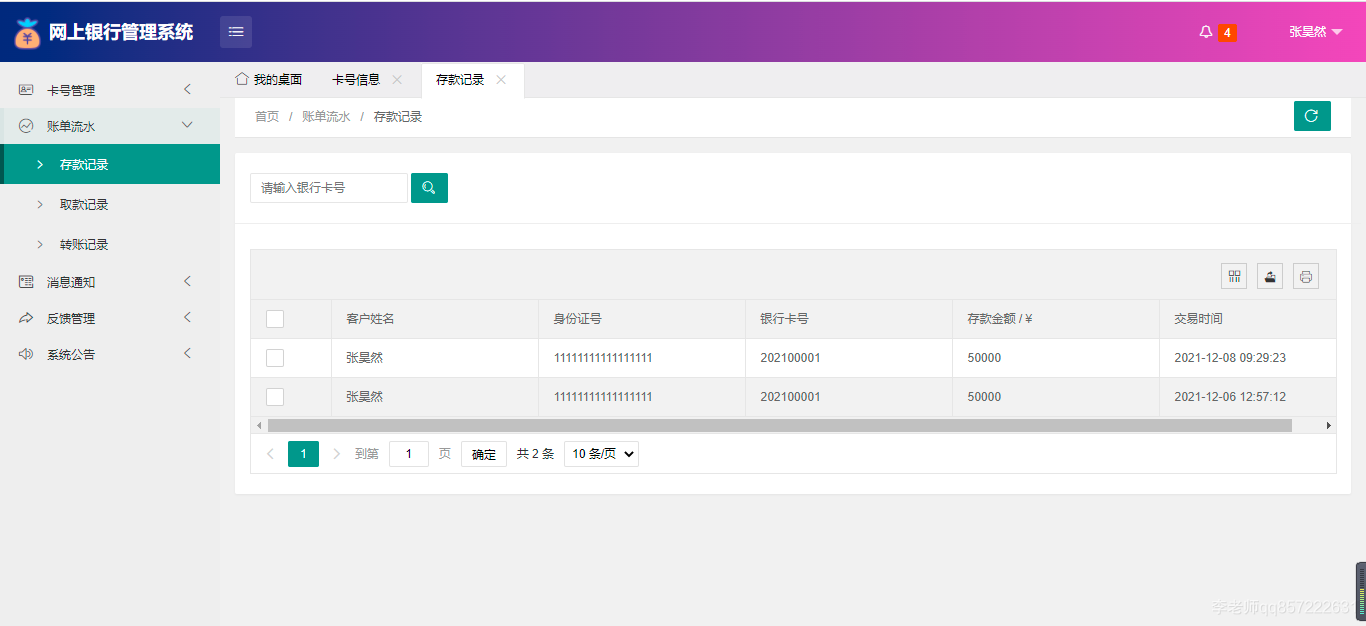
Task: Expand the 反馈管理 menu chevron
Action: pyautogui.click(x=187, y=317)
